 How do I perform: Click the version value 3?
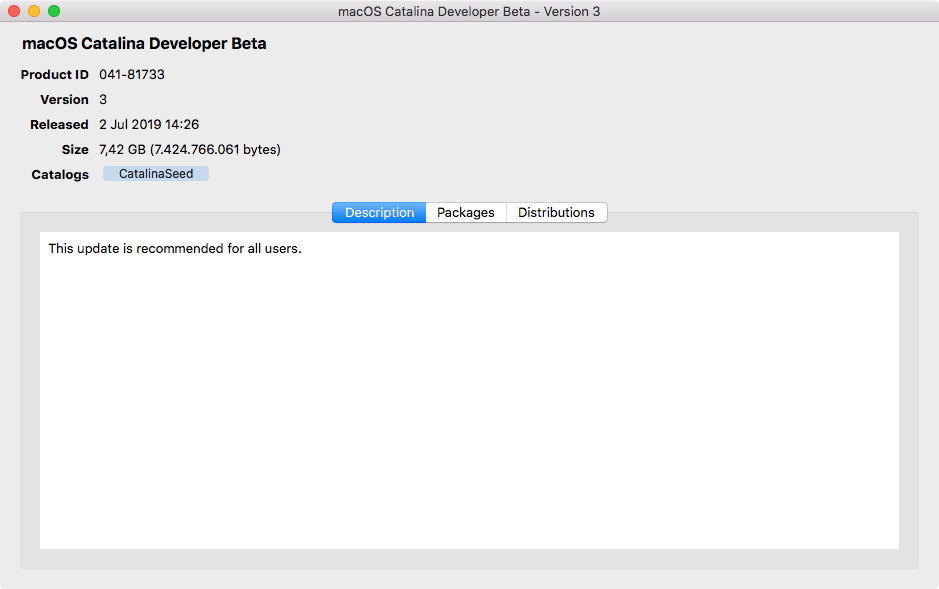(103, 99)
